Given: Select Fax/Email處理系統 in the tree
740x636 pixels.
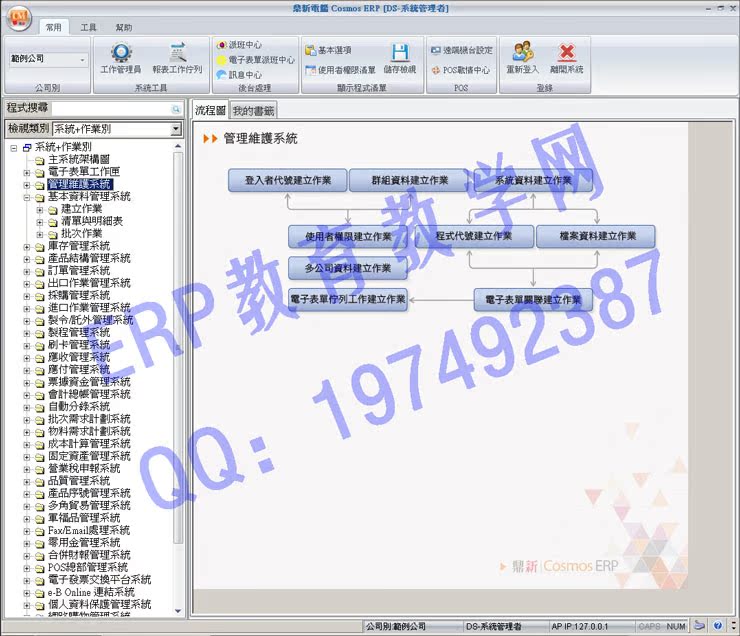Looking at the screenshot, I should coord(89,530).
